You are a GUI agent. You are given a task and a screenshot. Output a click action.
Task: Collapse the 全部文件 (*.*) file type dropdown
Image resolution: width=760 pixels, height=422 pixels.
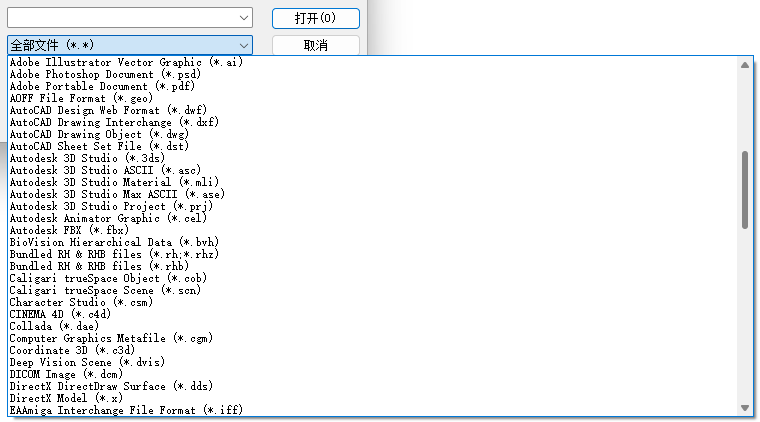point(244,45)
